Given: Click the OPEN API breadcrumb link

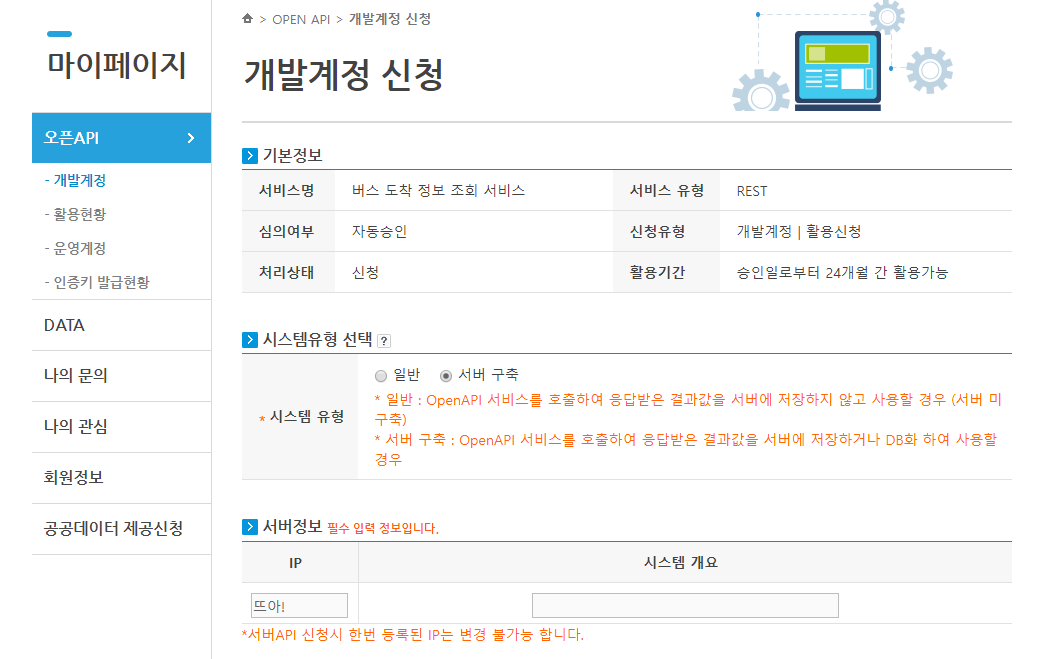Looking at the screenshot, I should pyautogui.click(x=301, y=20).
